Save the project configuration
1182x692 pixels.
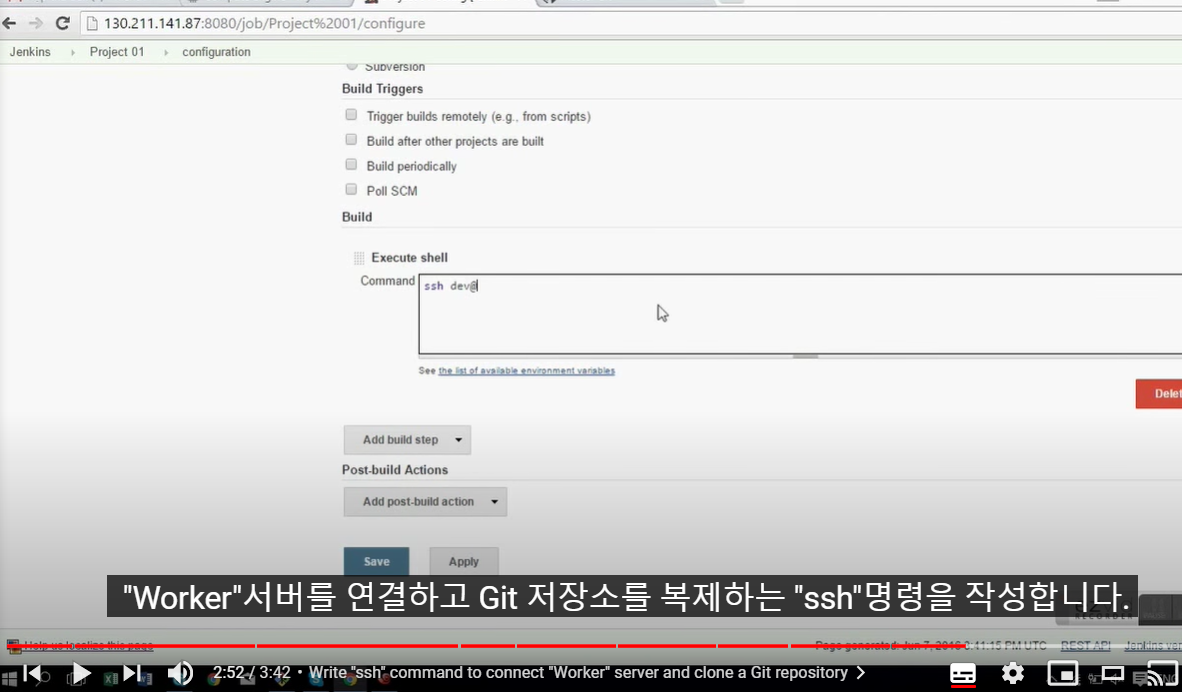pos(376,562)
